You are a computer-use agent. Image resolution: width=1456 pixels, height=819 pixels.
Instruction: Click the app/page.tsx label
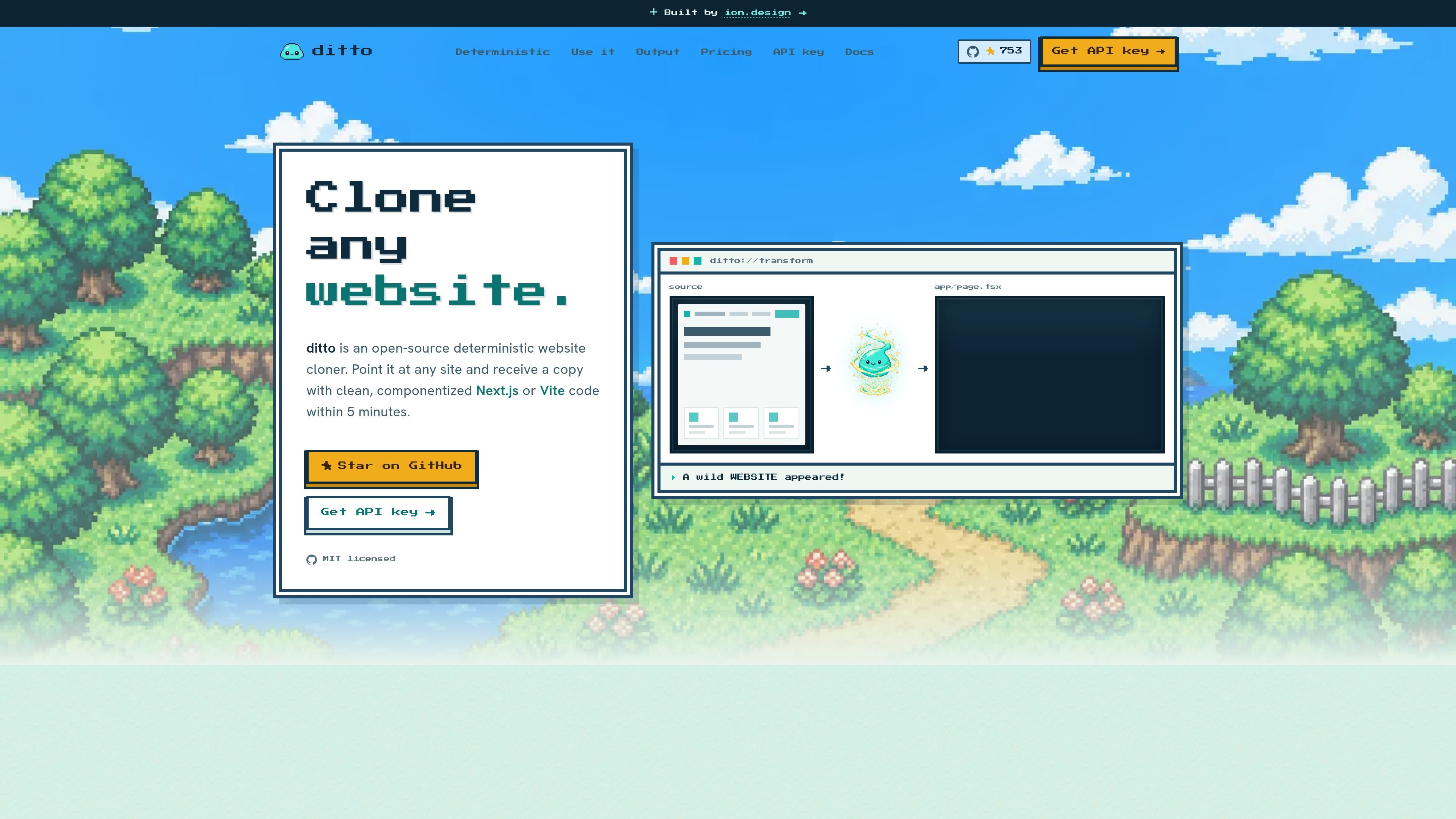[968, 287]
